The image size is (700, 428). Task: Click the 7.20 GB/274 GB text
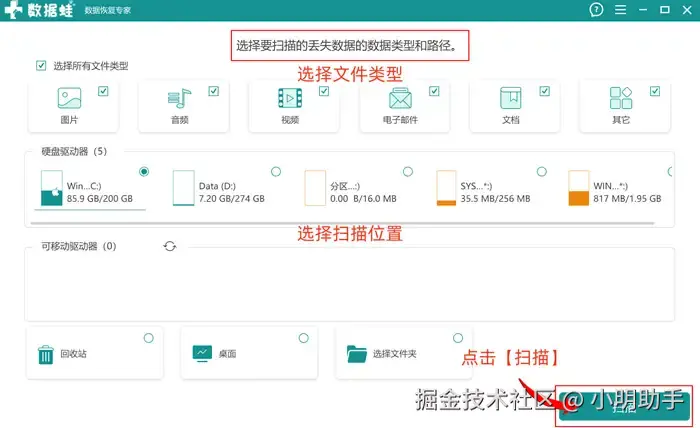point(232,199)
